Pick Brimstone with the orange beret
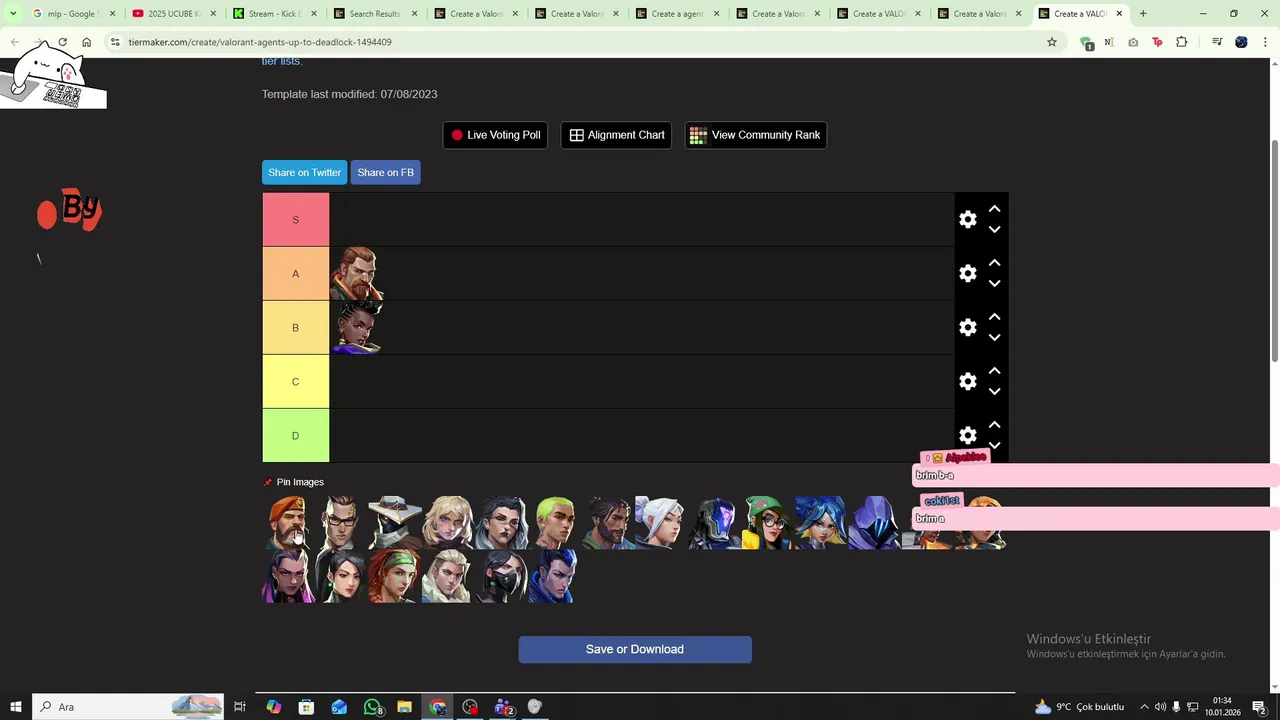Viewport: 1280px width, 720px height. pyautogui.click(x=288, y=522)
